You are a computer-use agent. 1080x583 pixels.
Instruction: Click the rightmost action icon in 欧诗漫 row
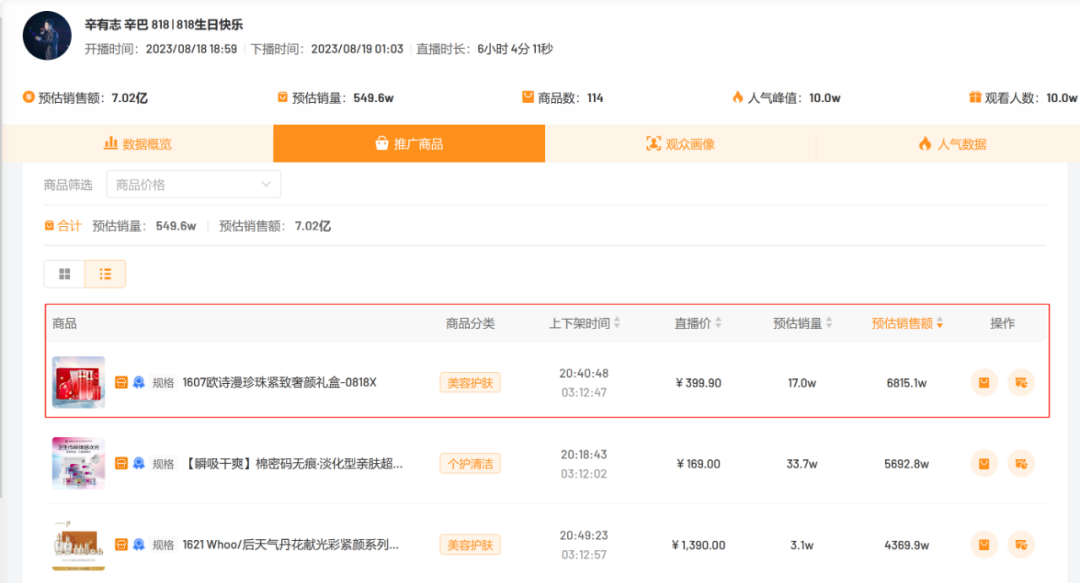(x=1021, y=382)
